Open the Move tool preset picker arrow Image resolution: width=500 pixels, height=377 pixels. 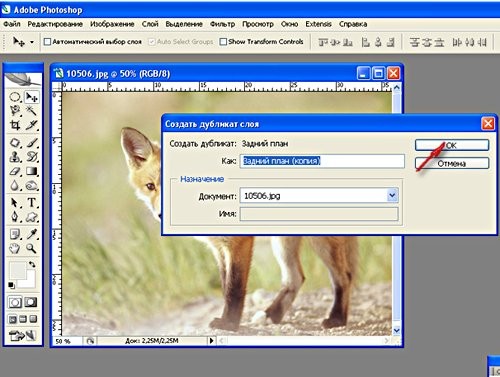[x=32, y=42]
